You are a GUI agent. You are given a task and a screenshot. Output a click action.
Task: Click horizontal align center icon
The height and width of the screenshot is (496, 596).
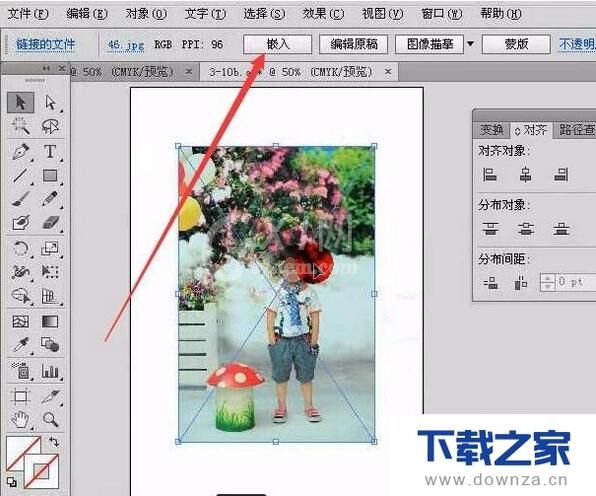point(525,175)
